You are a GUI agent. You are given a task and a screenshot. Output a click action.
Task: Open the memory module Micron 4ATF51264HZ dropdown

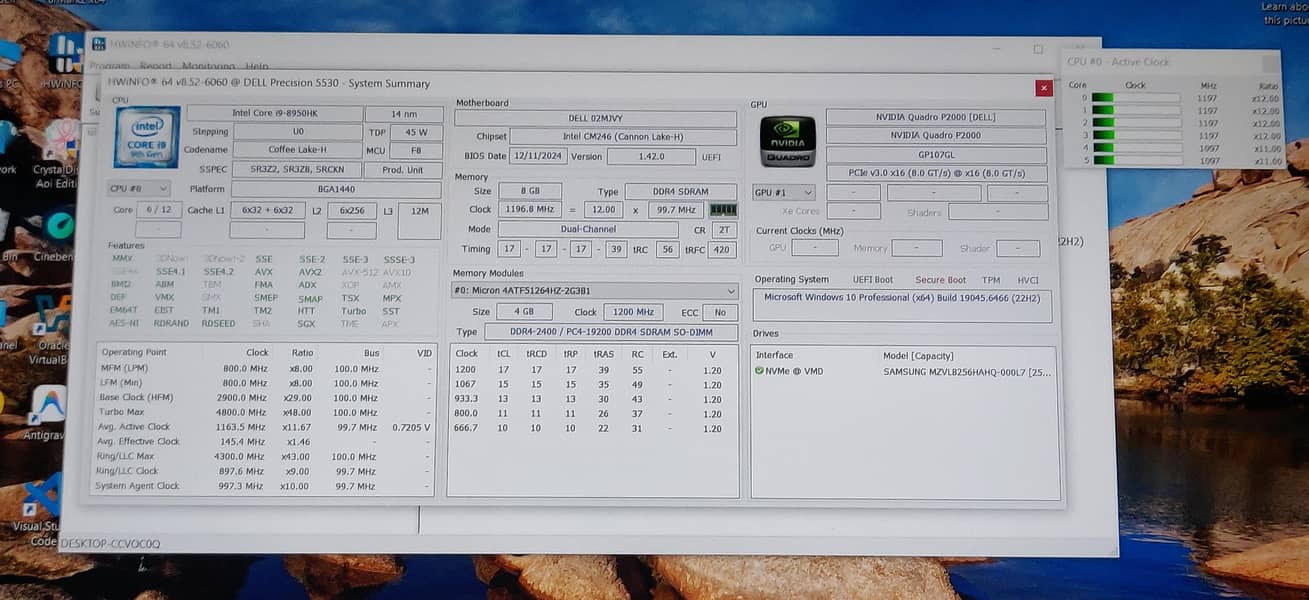(x=594, y=291)
